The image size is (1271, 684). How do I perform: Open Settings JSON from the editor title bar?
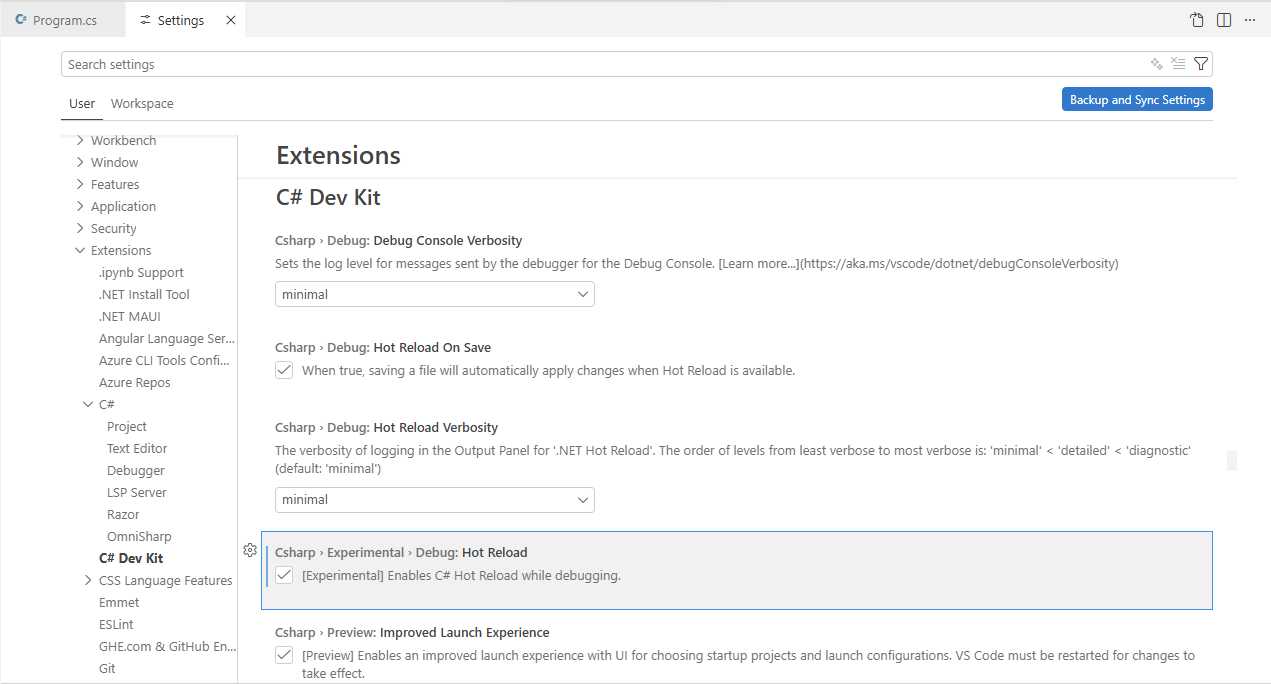click(x=1197, y=20)
